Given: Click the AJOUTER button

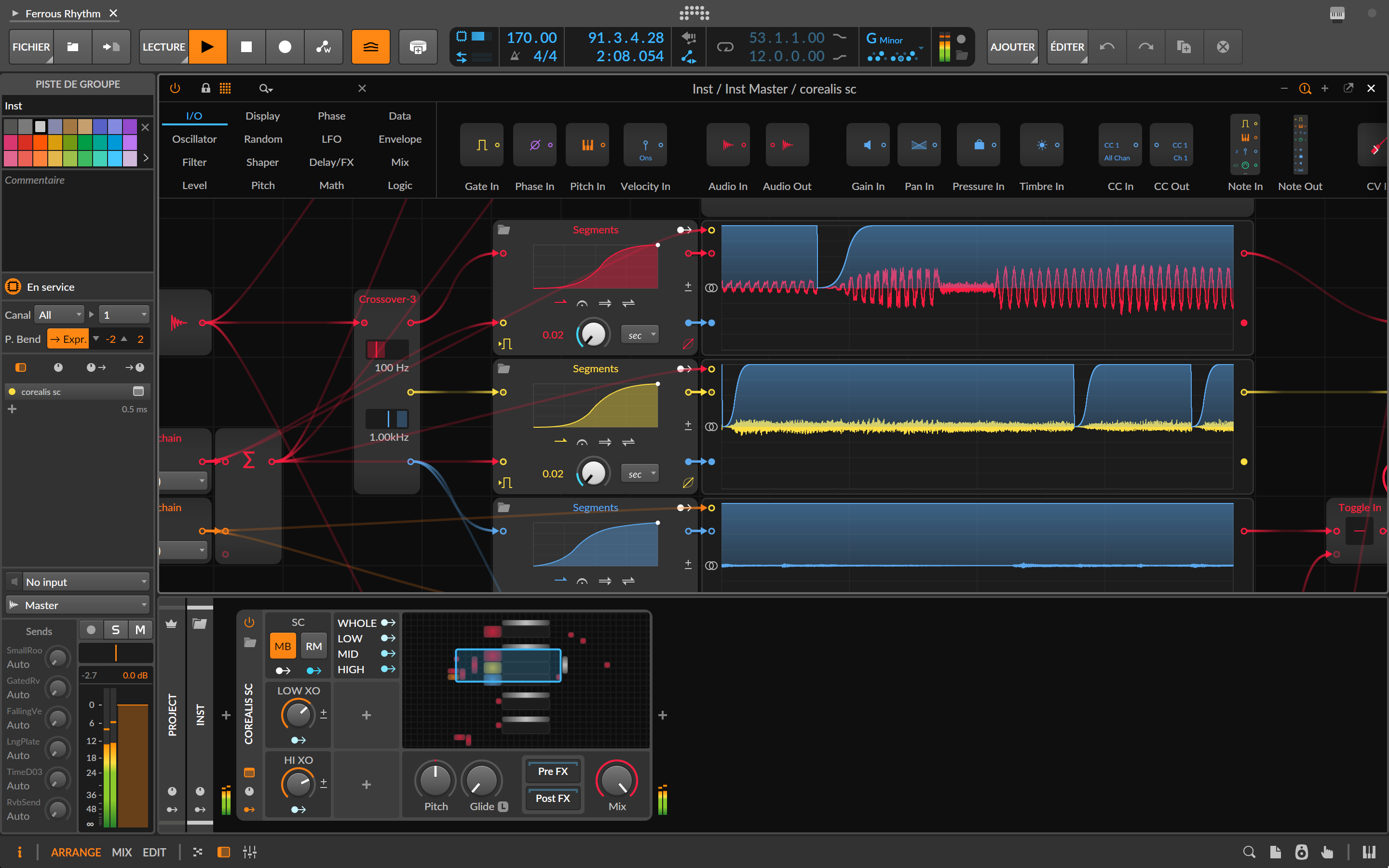Looking at the screenshot, I should click(x=1012, y=46).
